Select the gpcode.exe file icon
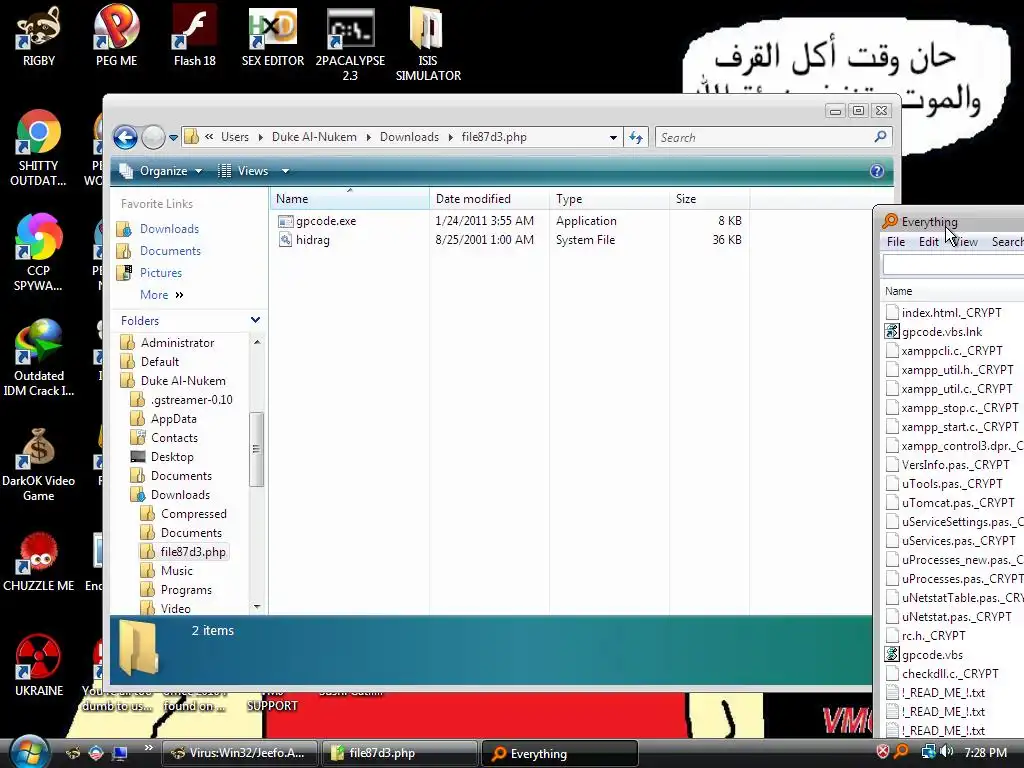 285,221
